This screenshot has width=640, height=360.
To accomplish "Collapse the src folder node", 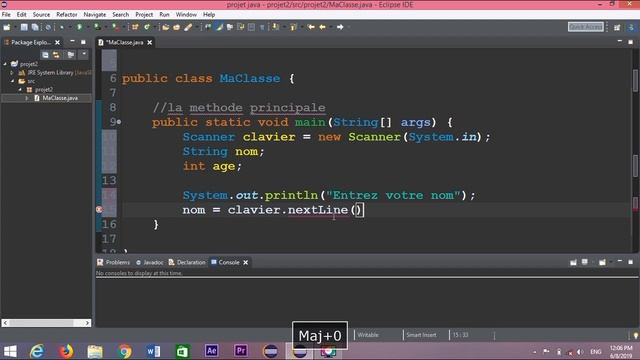I will pyautogui.click(x=12, y=81).
